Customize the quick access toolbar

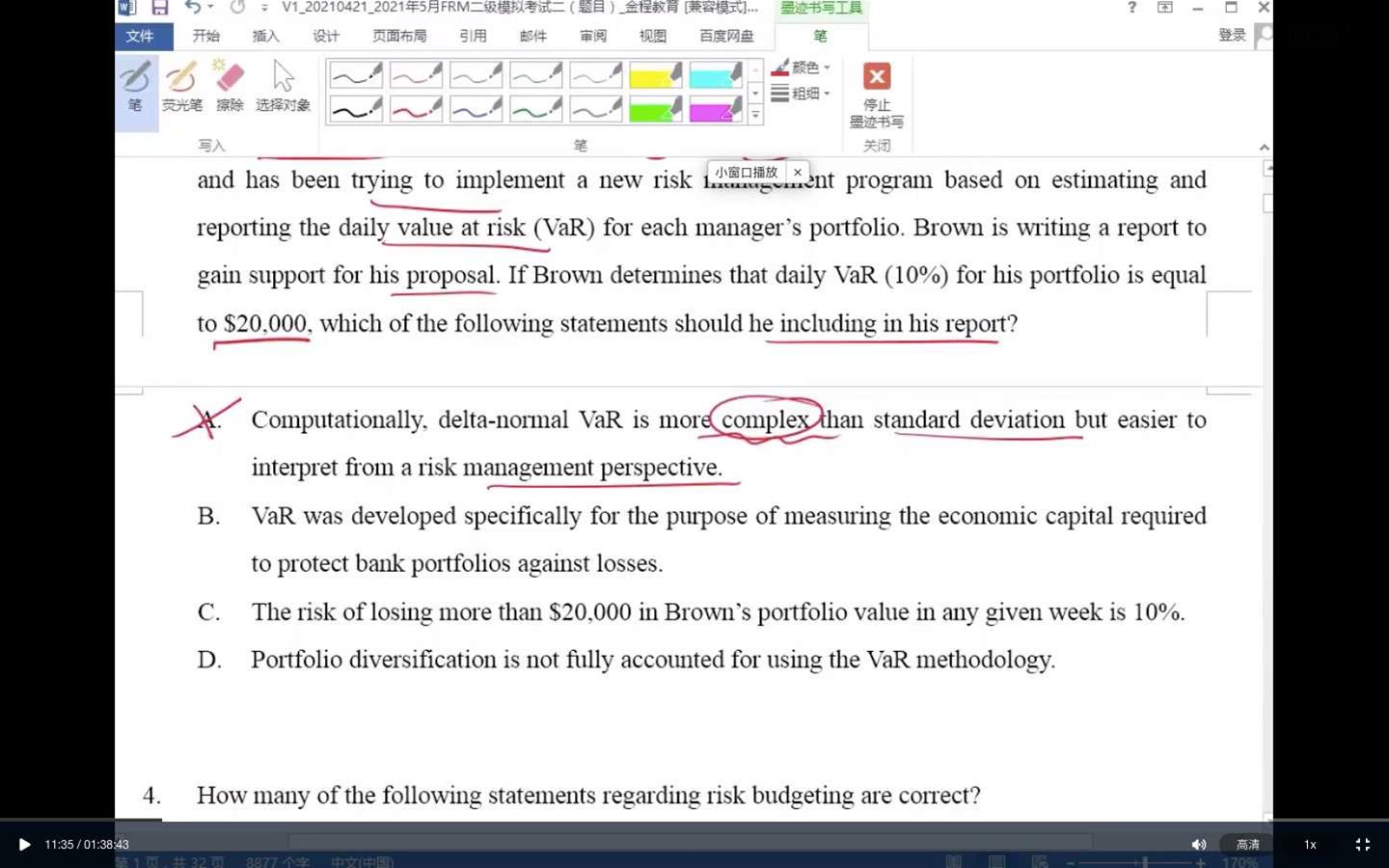coord(264,8)
